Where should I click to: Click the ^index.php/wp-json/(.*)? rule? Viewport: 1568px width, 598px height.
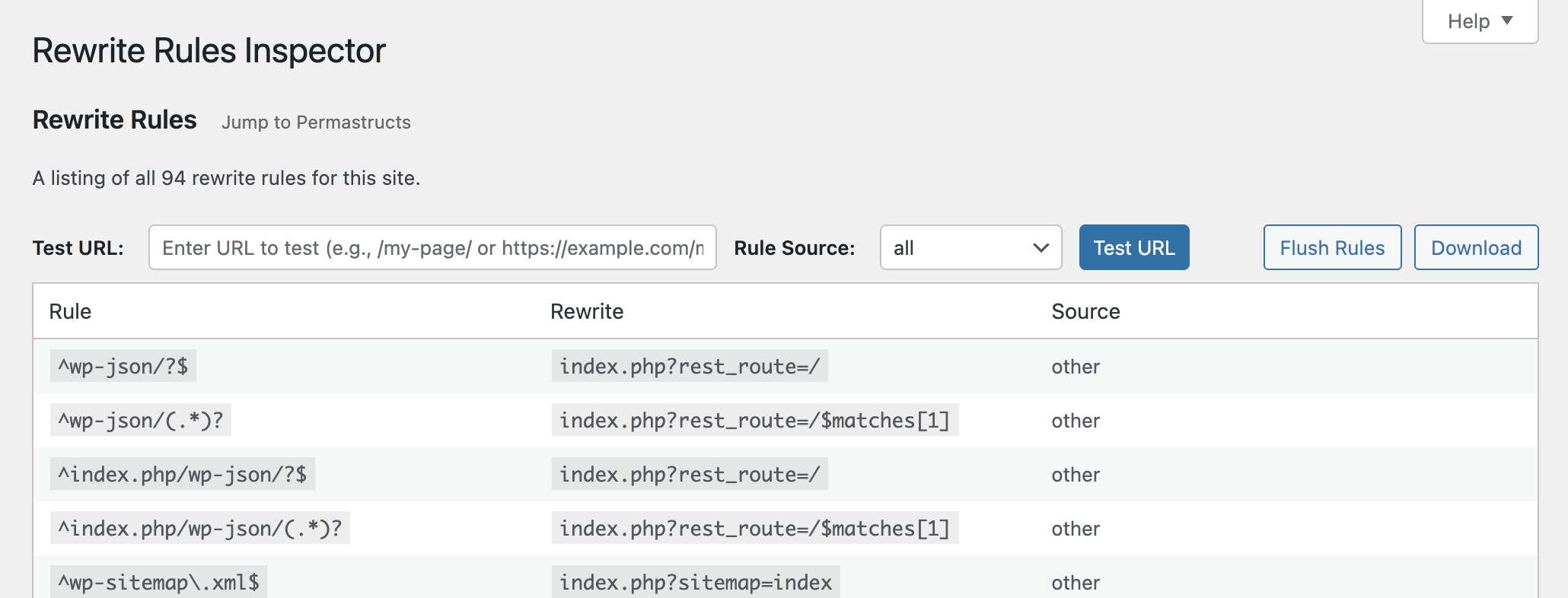200,529
